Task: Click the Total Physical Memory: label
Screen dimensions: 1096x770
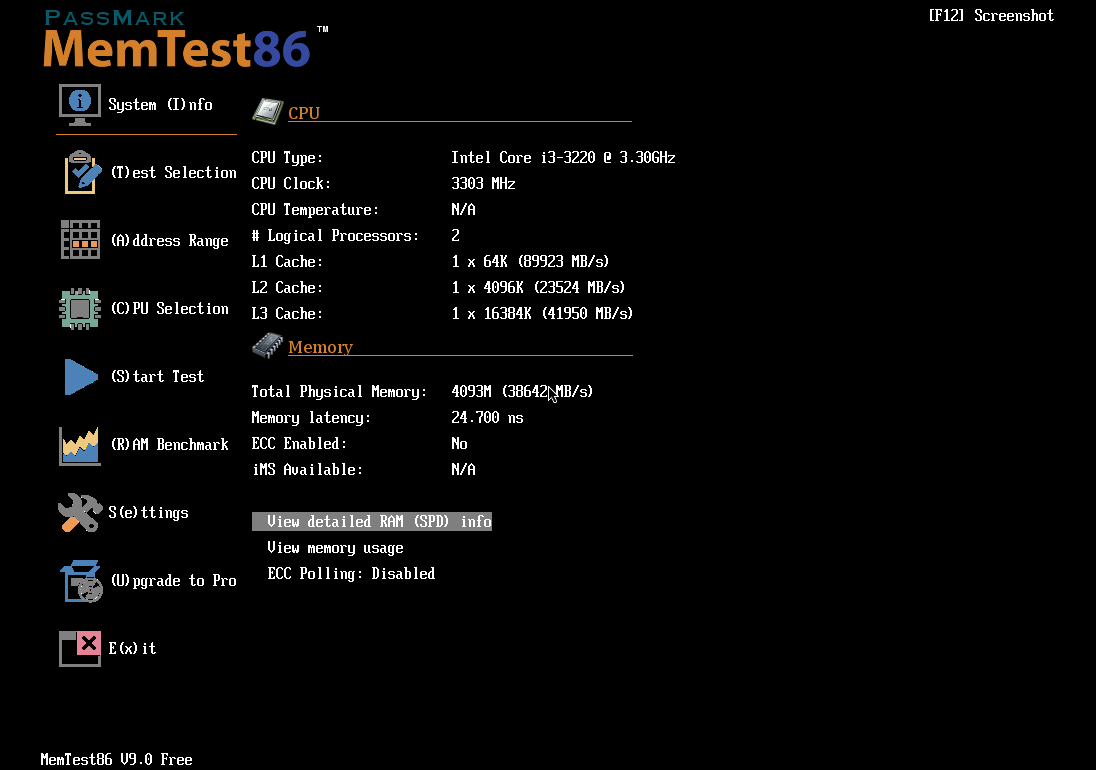Action: point(339,391)
